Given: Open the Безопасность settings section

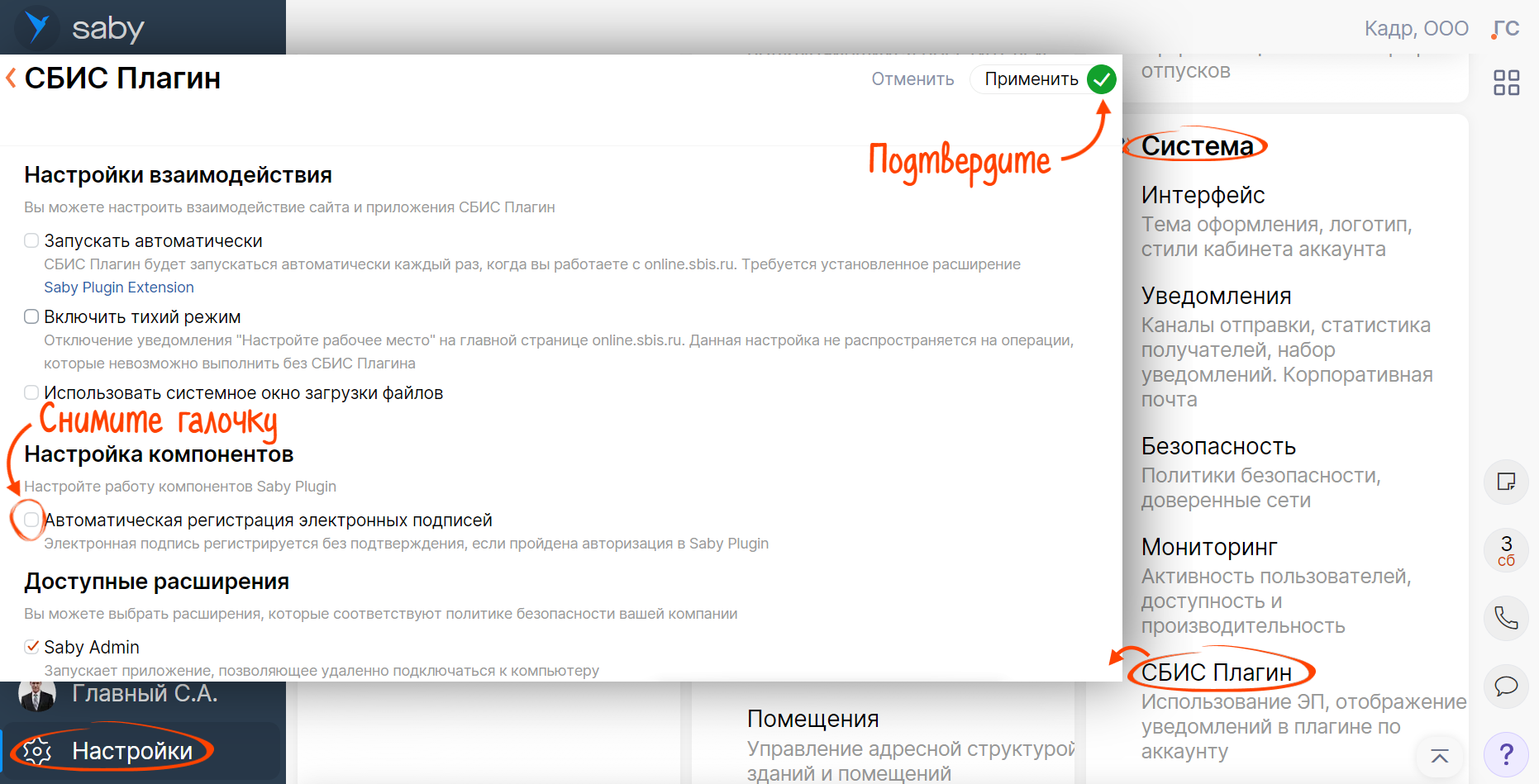Looking at the screenshot, I should click(x=1218, y=446).
